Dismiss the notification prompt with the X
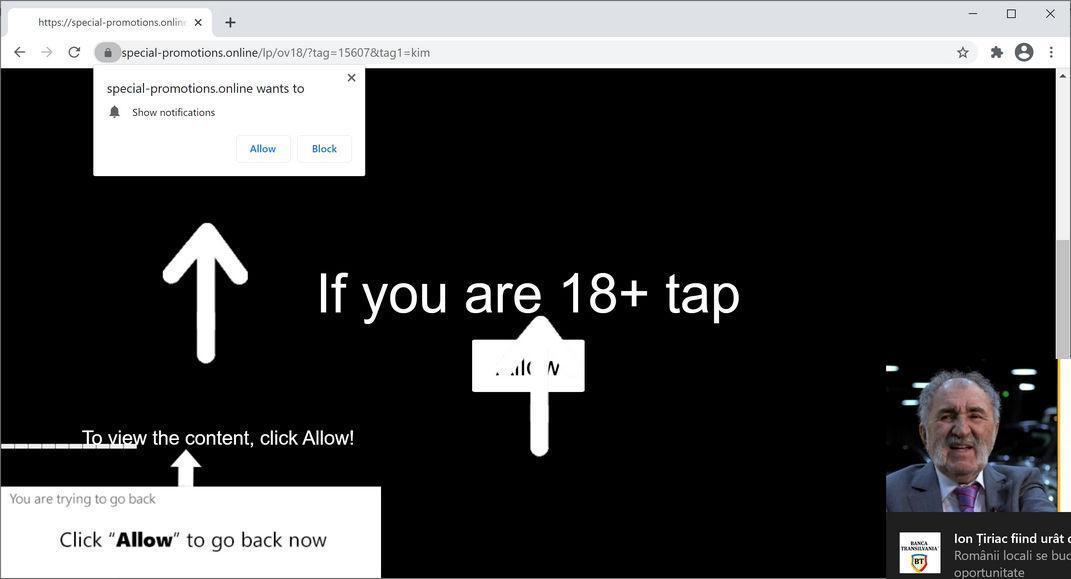This screenshot has width=1071, height=579. point(351,77)
